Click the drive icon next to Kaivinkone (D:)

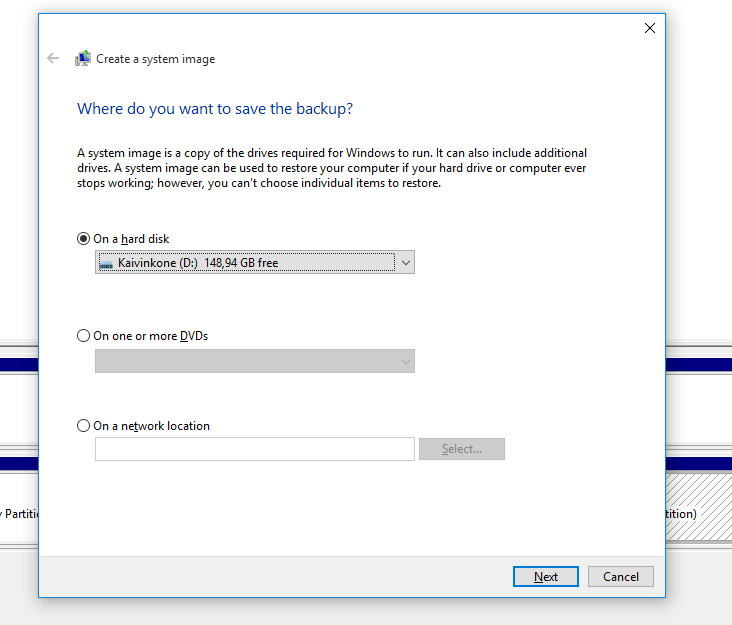pyautogui.click(x=106, y=263)
